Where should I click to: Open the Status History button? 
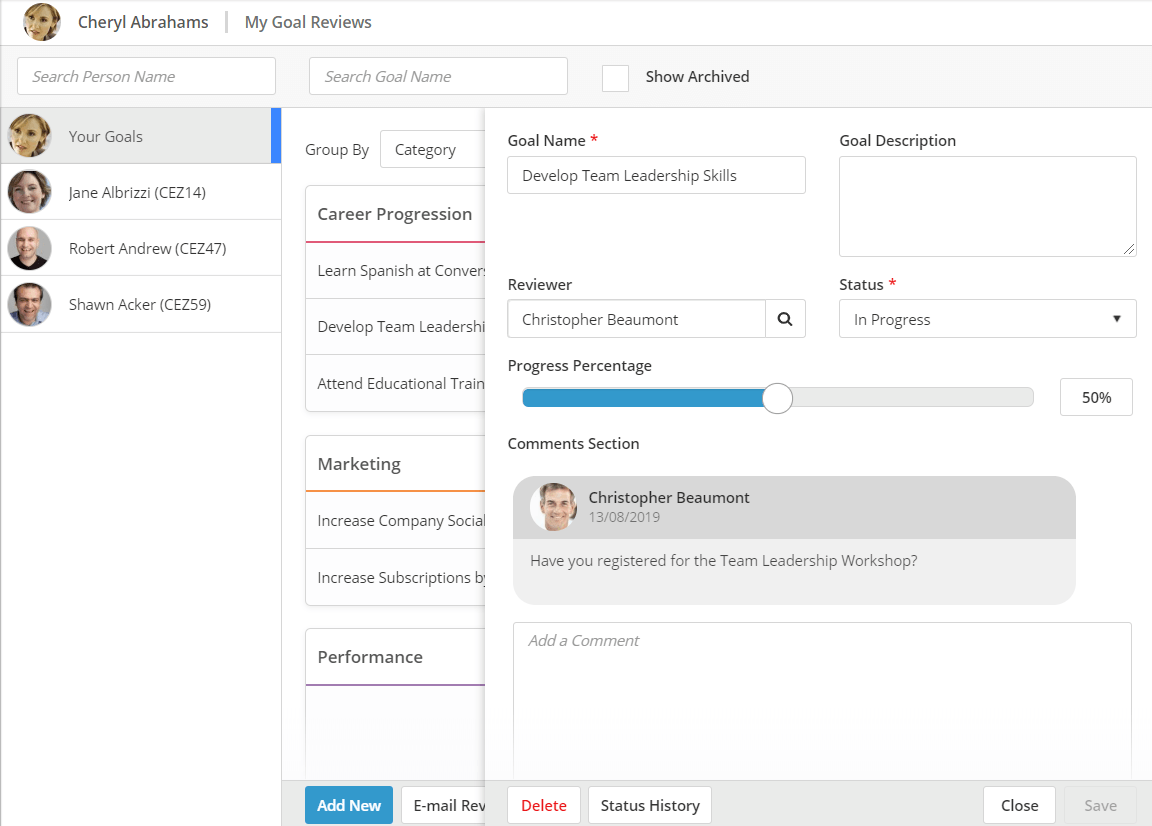pos(649,805)
